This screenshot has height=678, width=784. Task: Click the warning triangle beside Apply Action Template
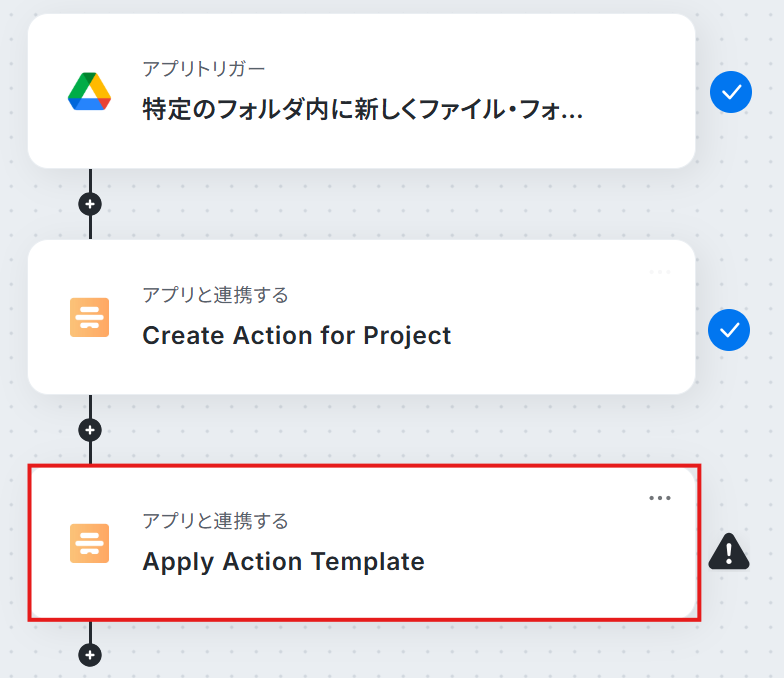729,551
